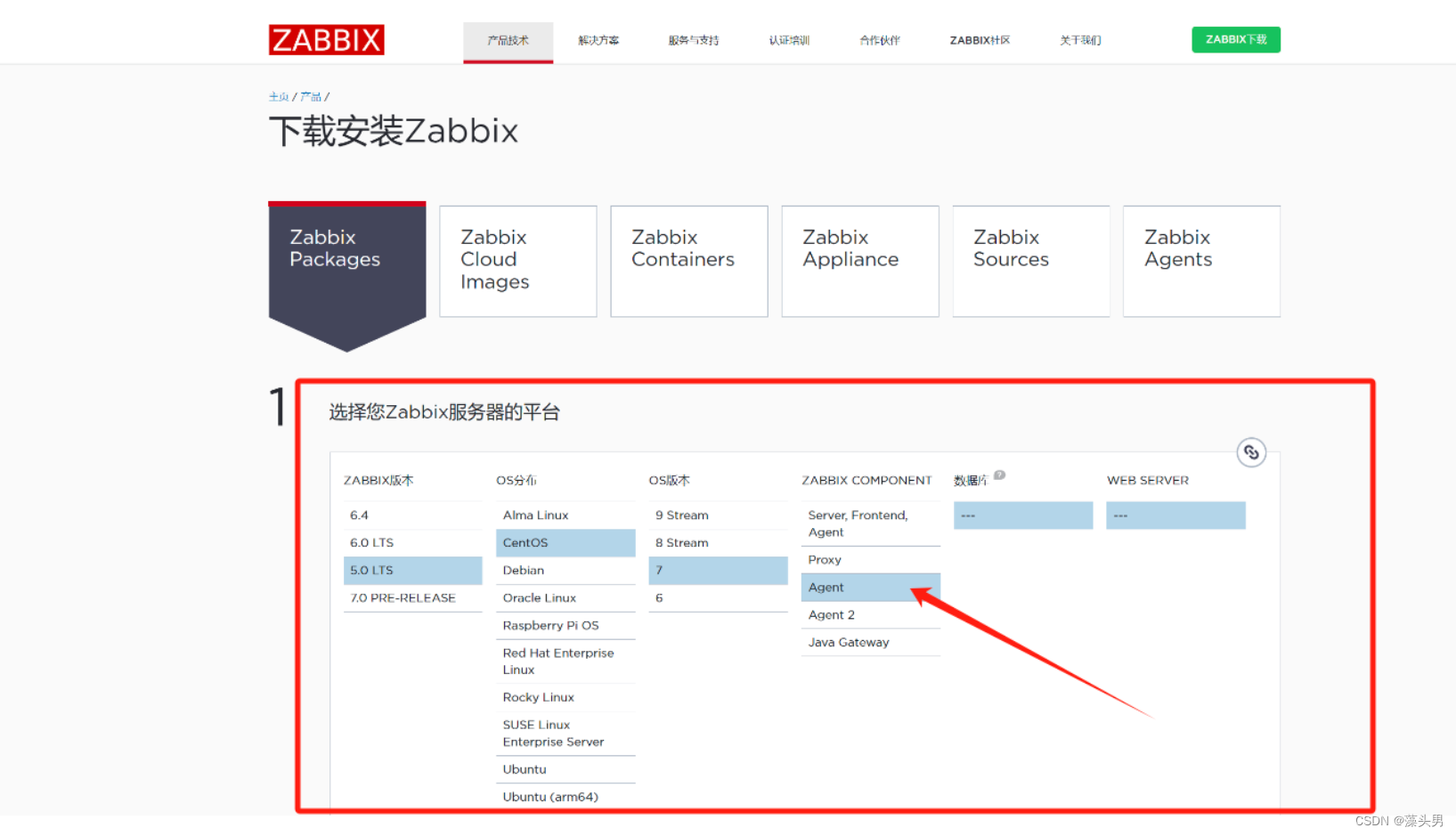Choose CentOS as OS distribution
Viewport: 1456px width, 836px height.
pos(565,543)
